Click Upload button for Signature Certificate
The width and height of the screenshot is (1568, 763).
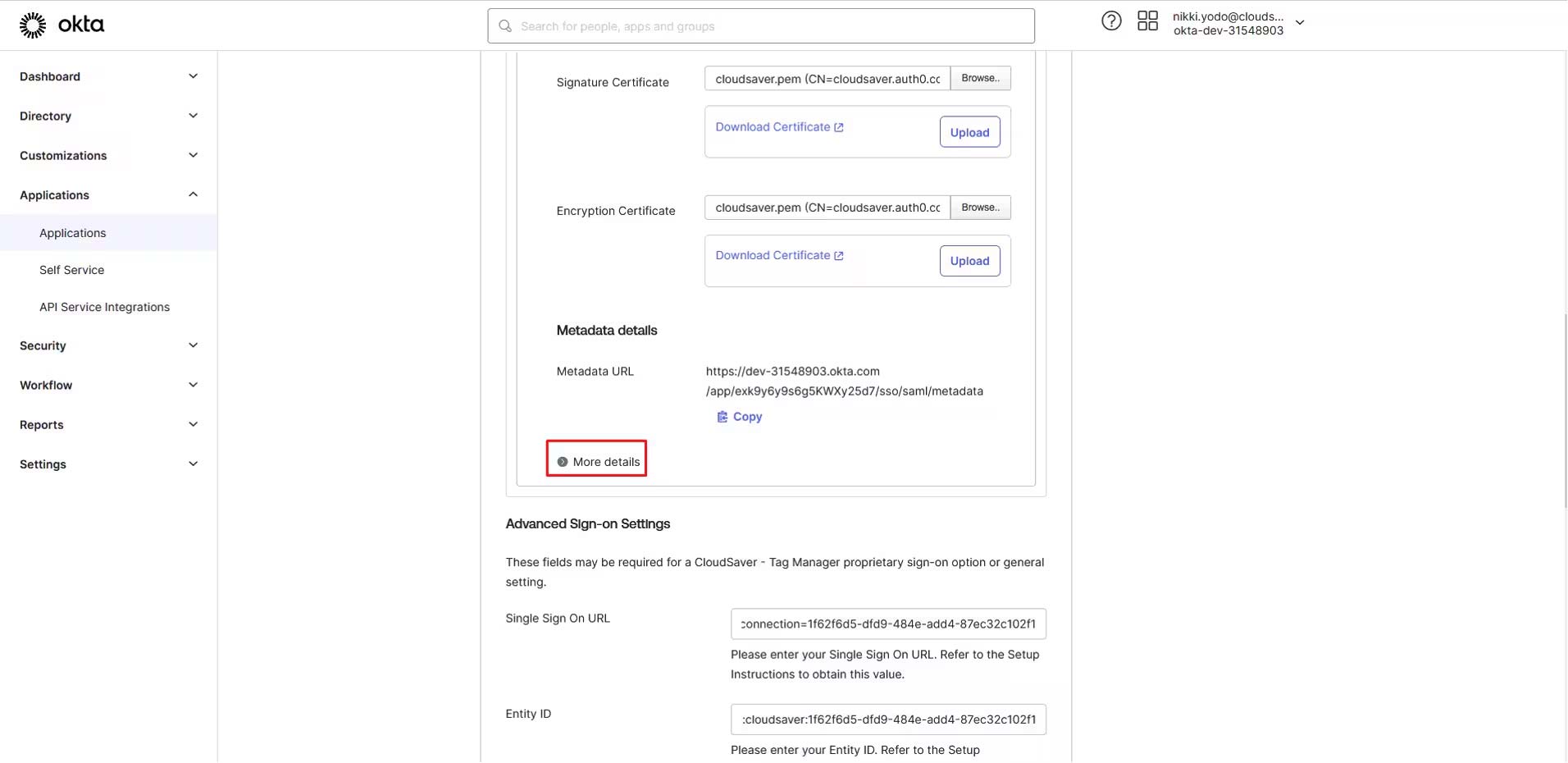[x=969, y=132]
